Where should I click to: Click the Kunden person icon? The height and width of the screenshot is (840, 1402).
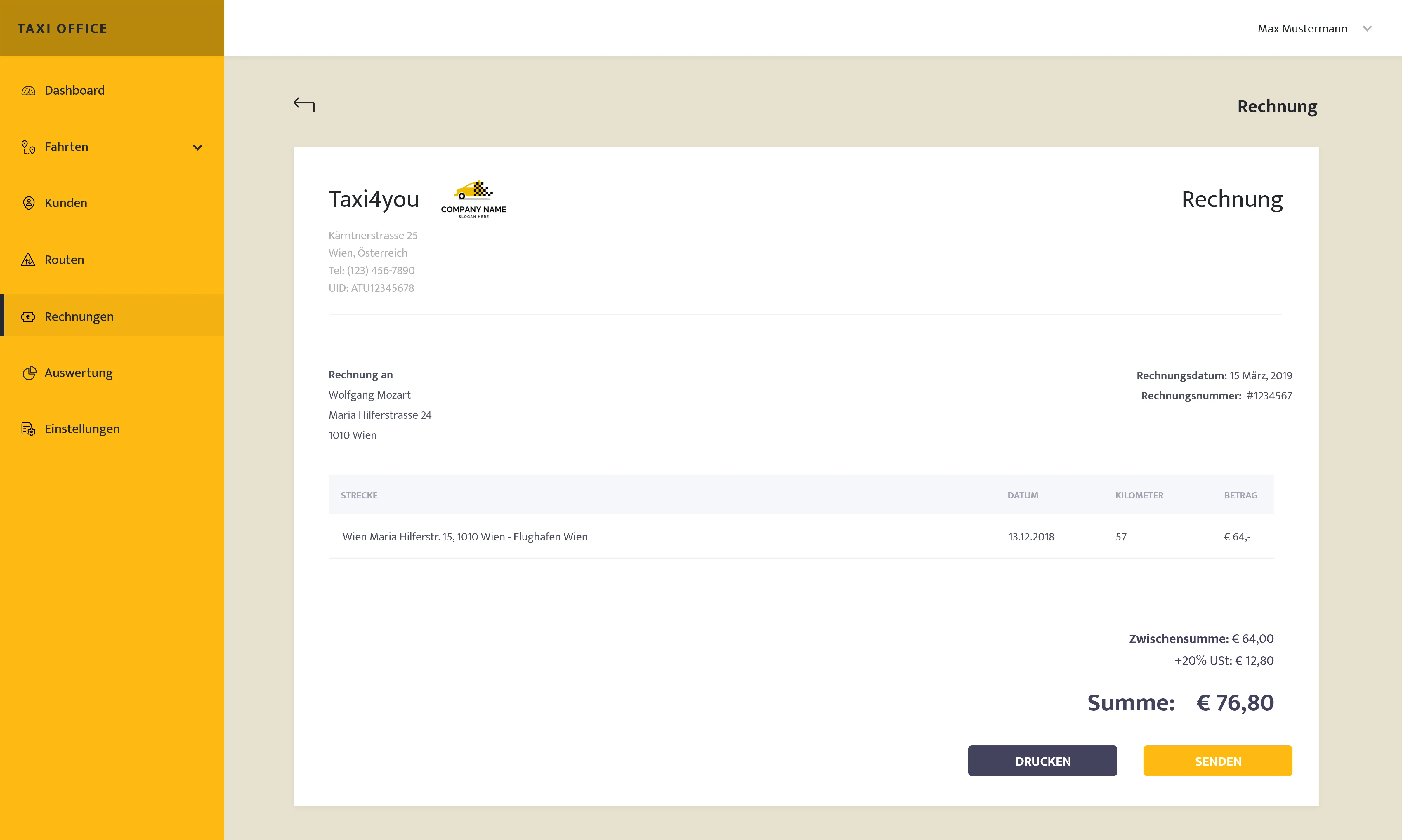[28, 203]
